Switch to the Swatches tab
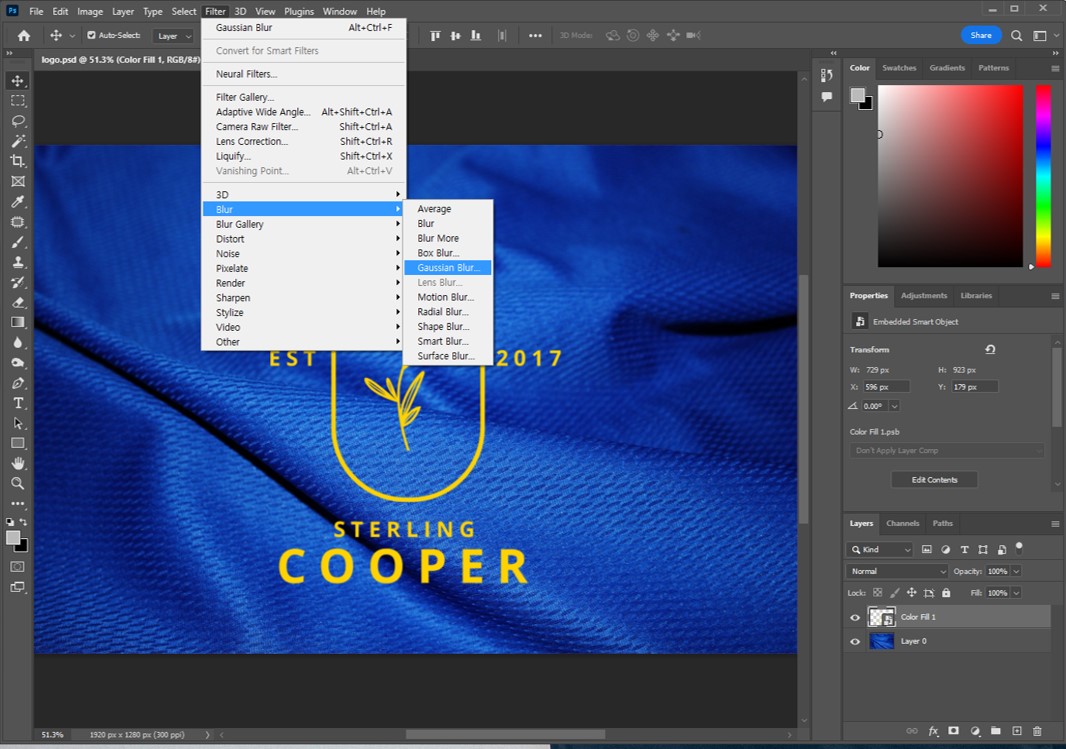This screenshot has height=749, width=1066. point(899,68)
